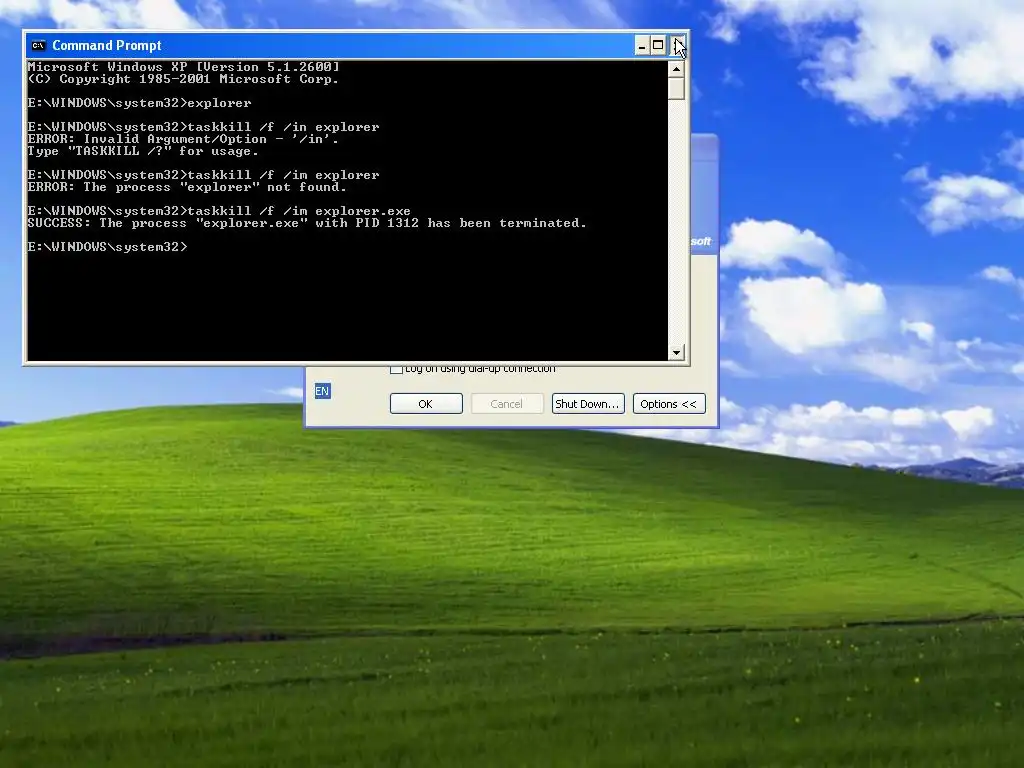Click the last E:\WINDOWS\system32> prompt line

[107, 247]
